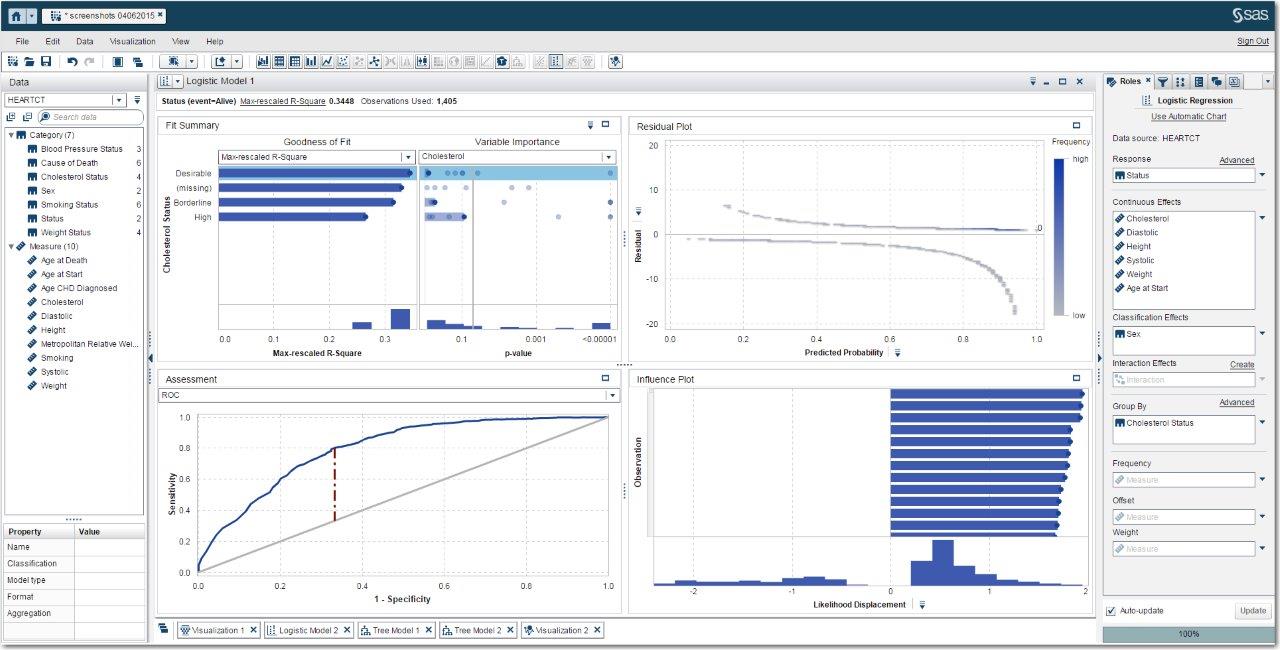
Task: Click the Update button
Action: [1253, 611]
